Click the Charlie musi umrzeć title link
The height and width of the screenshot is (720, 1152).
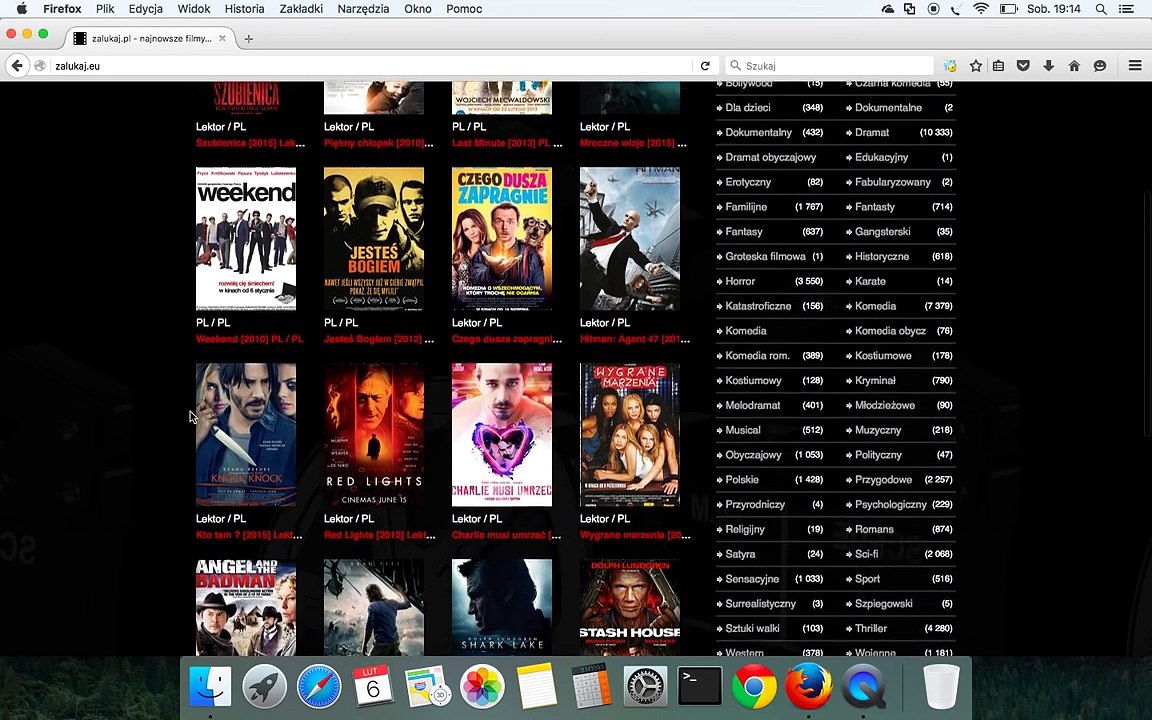[x=506, y=535]
